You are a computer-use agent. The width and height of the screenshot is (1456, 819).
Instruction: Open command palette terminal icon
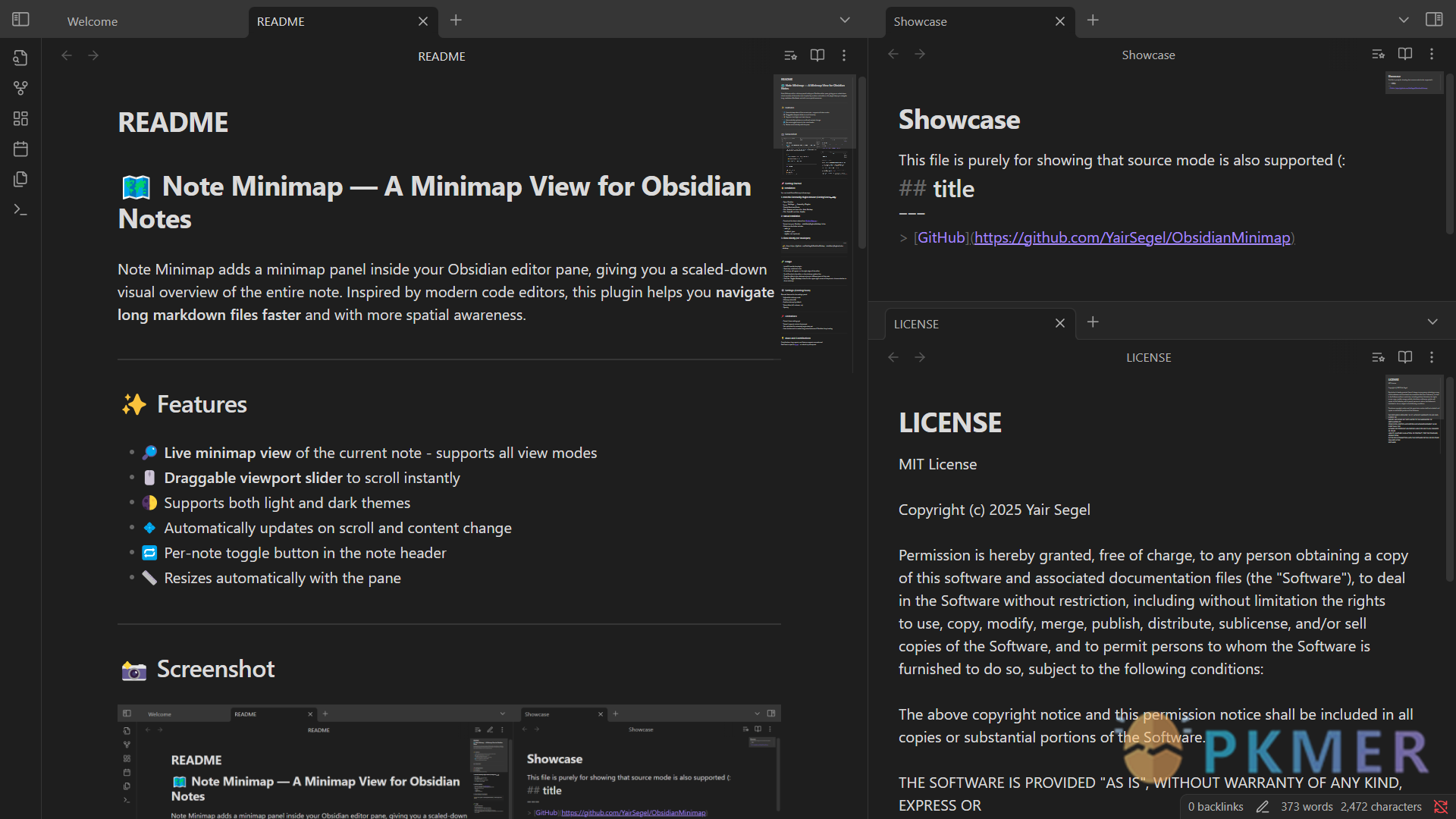[20, 209]
